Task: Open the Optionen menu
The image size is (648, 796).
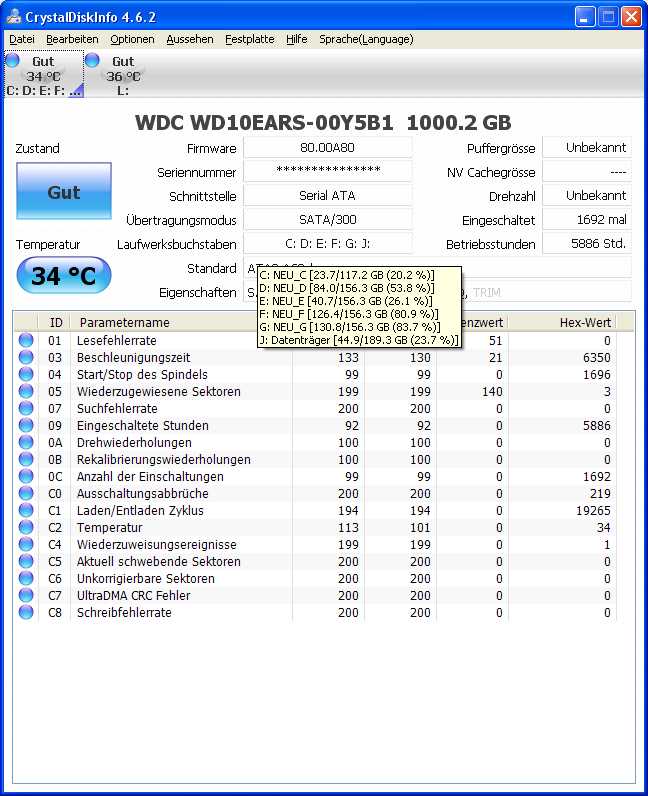Action: coord(132,39)
